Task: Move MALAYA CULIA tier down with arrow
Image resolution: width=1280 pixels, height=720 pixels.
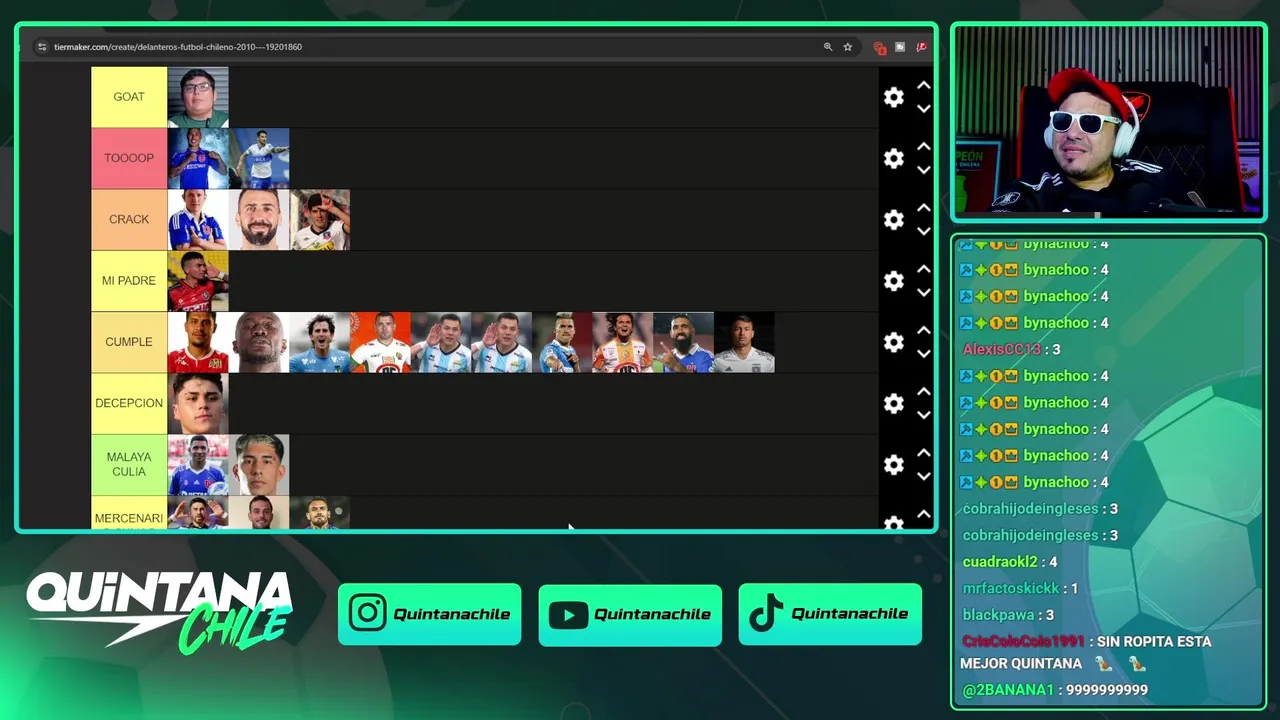Action: 924,475
